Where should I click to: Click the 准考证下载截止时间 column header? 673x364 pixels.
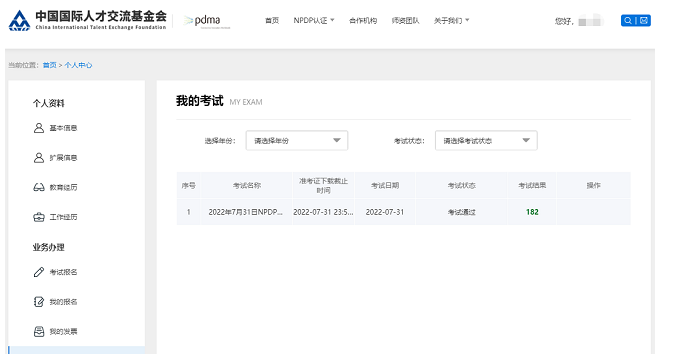click(323, 185)
